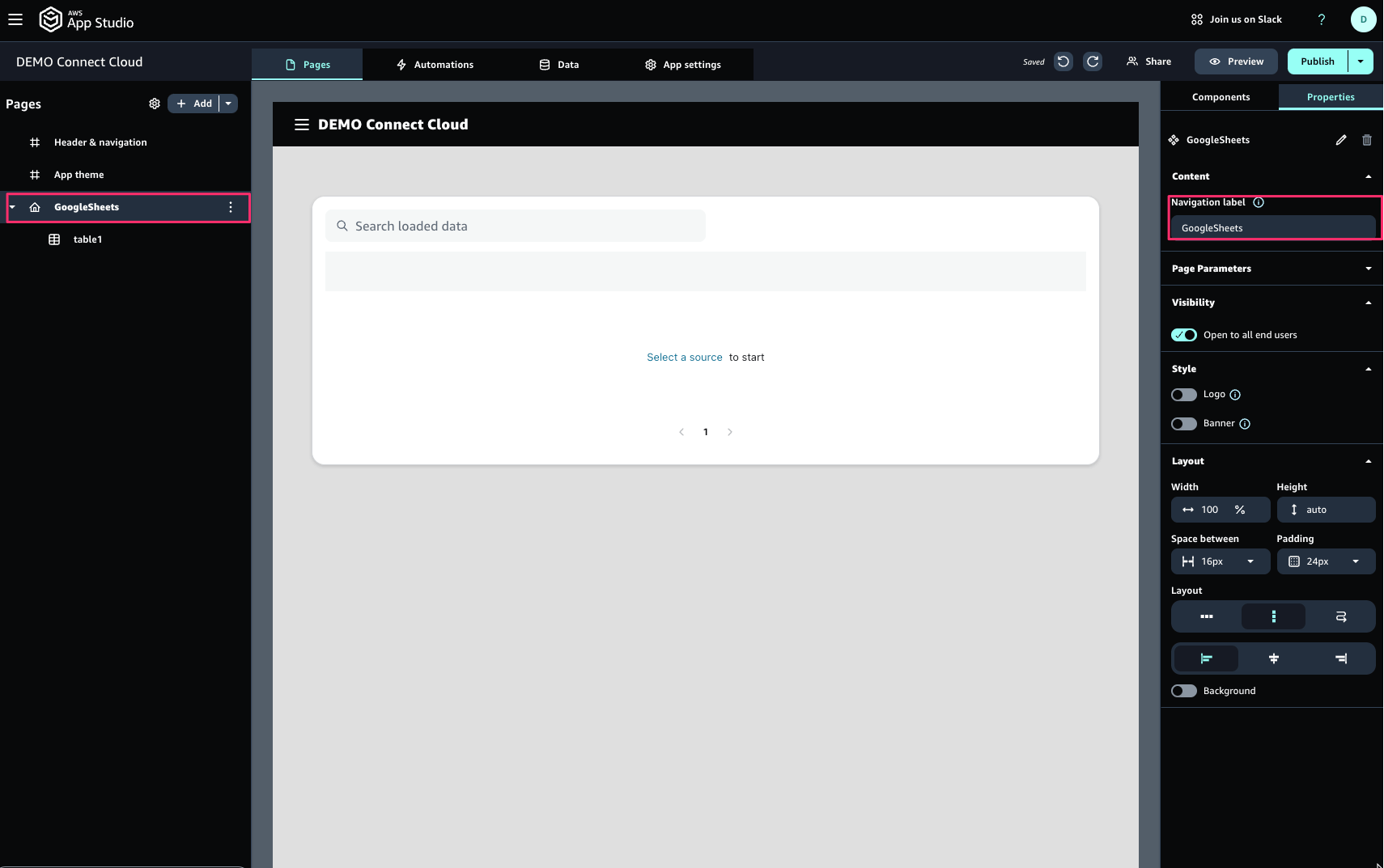The image size is (1384, 868).
Task: Click the home icon beside GoogleSheets page
Action: (x=35, y=207)
